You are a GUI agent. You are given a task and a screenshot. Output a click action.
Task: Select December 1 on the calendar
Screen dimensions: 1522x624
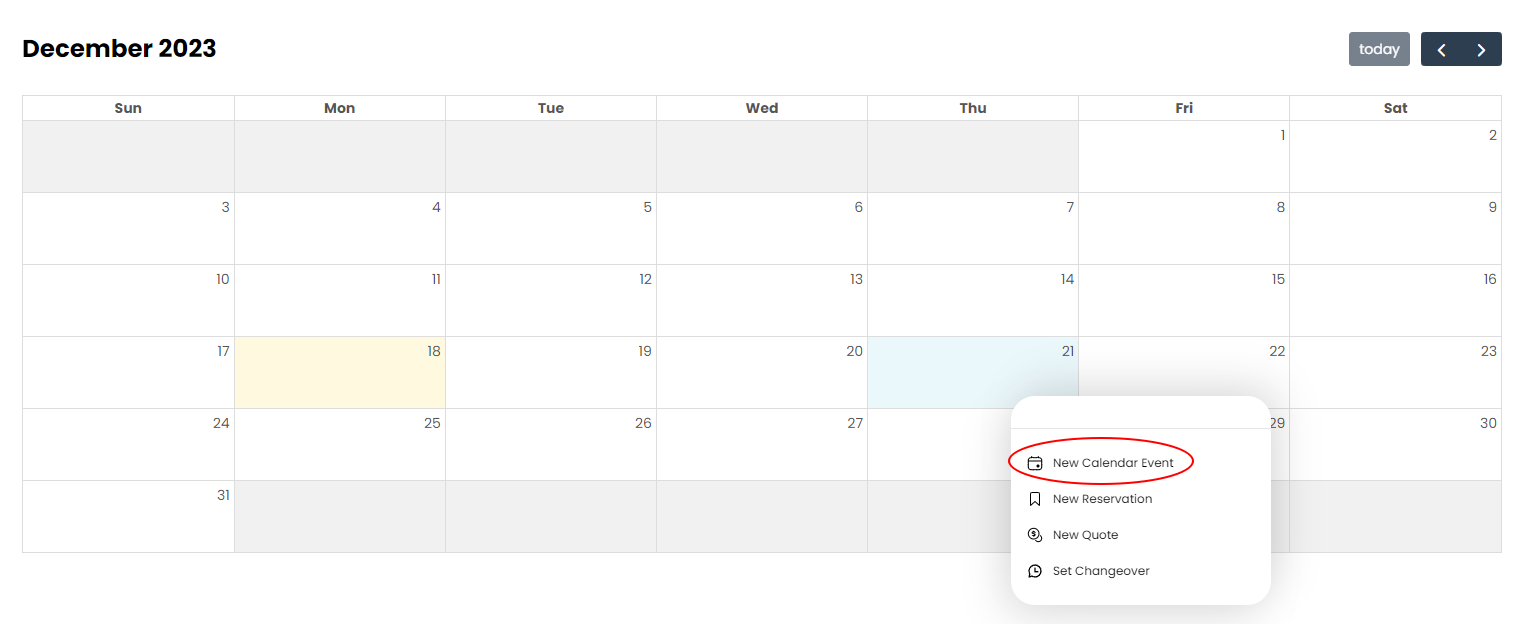pyautogui.click(x=1184, y=155)
